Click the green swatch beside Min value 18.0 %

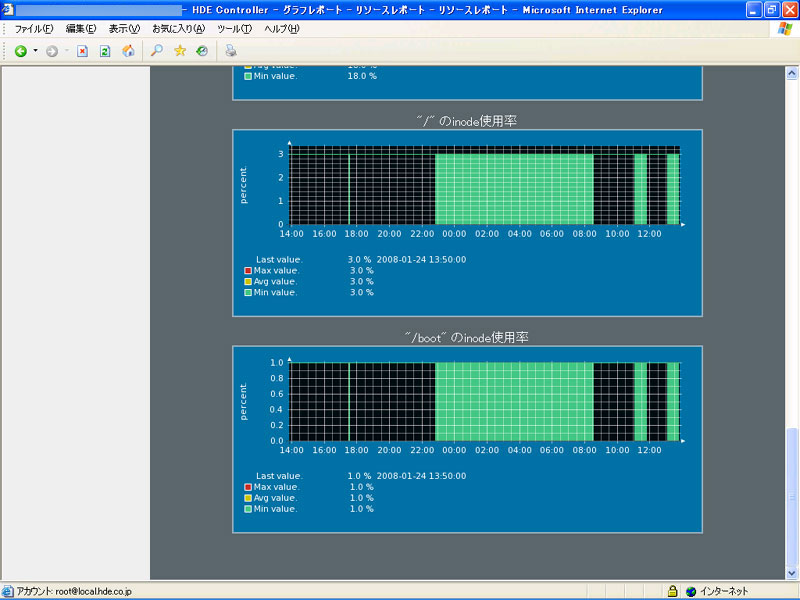[248, 76]
